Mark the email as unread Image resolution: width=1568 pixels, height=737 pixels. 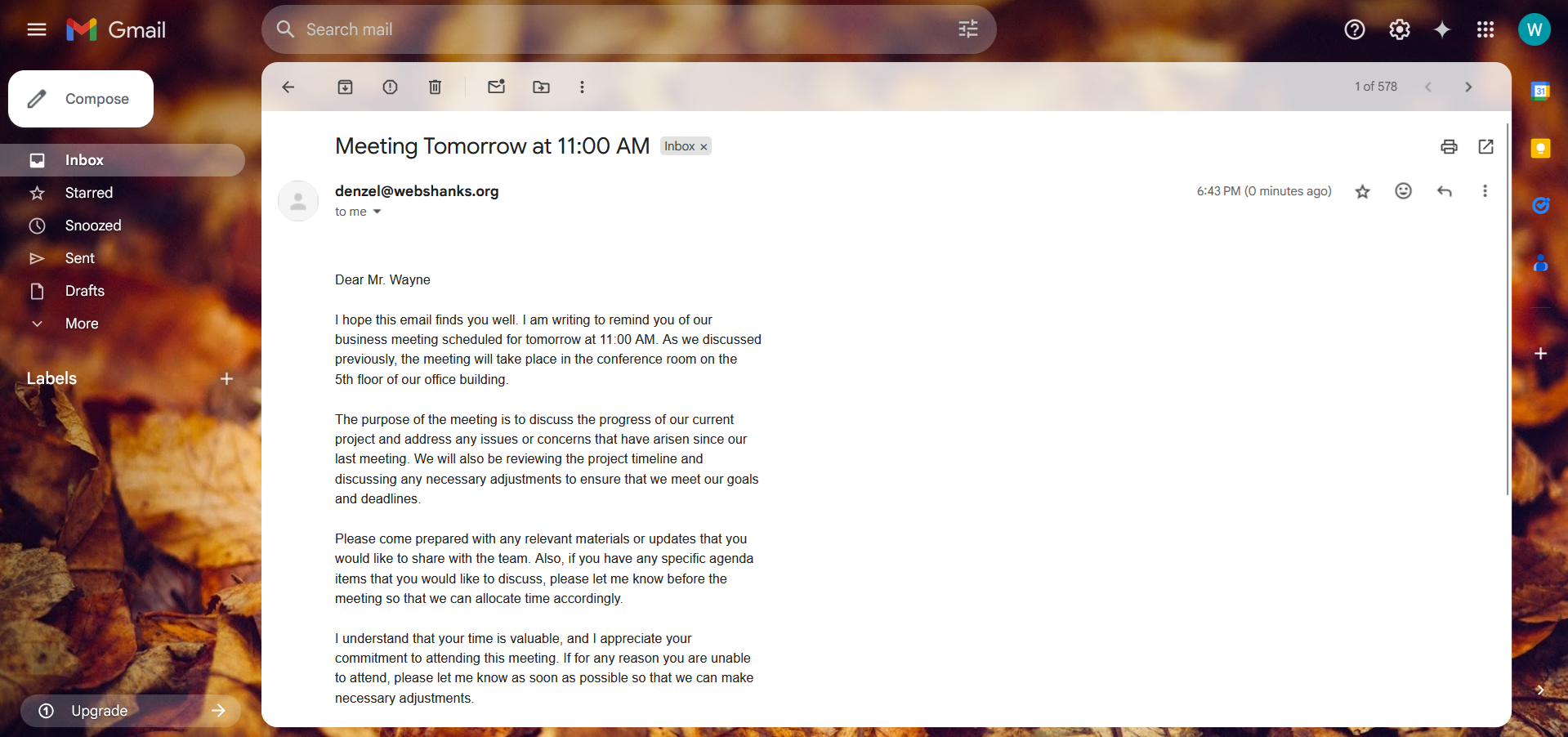point(497,87)
